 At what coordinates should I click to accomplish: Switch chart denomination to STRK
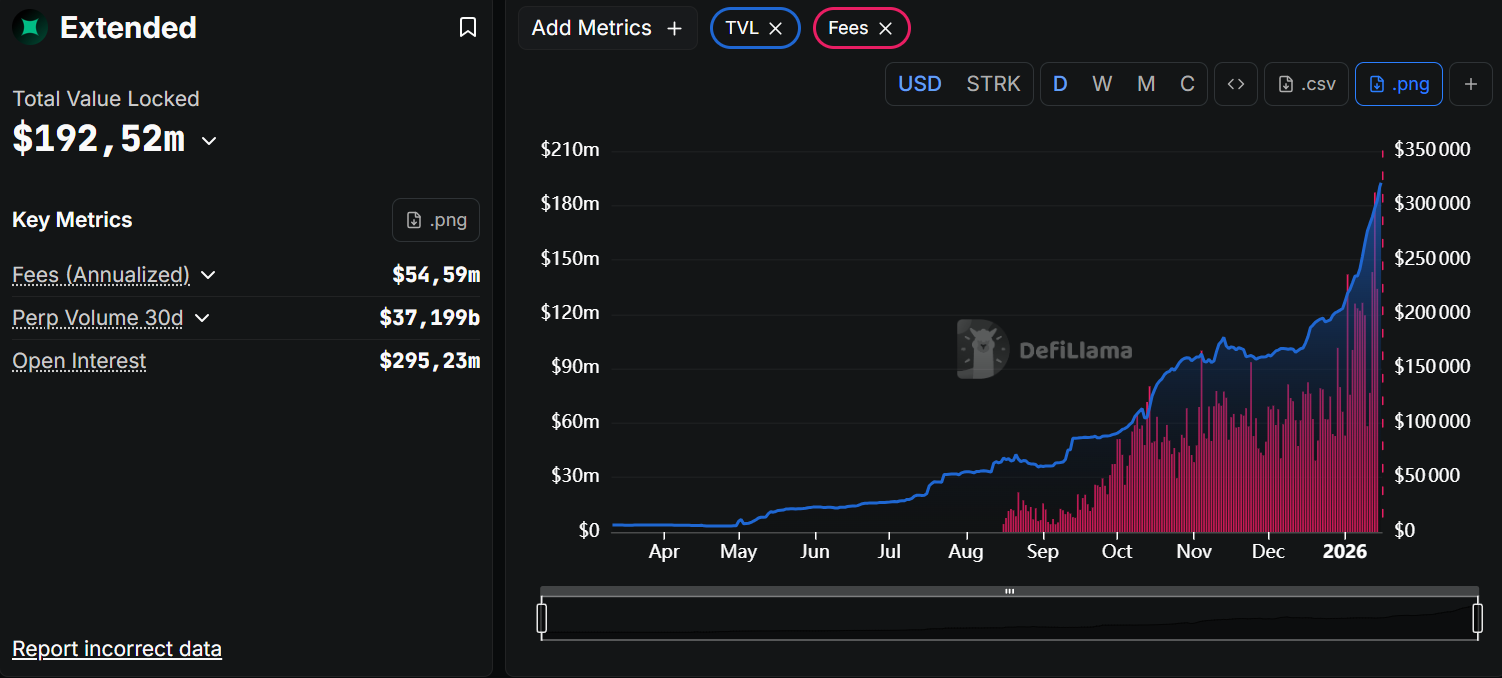[x=993, y=84]
